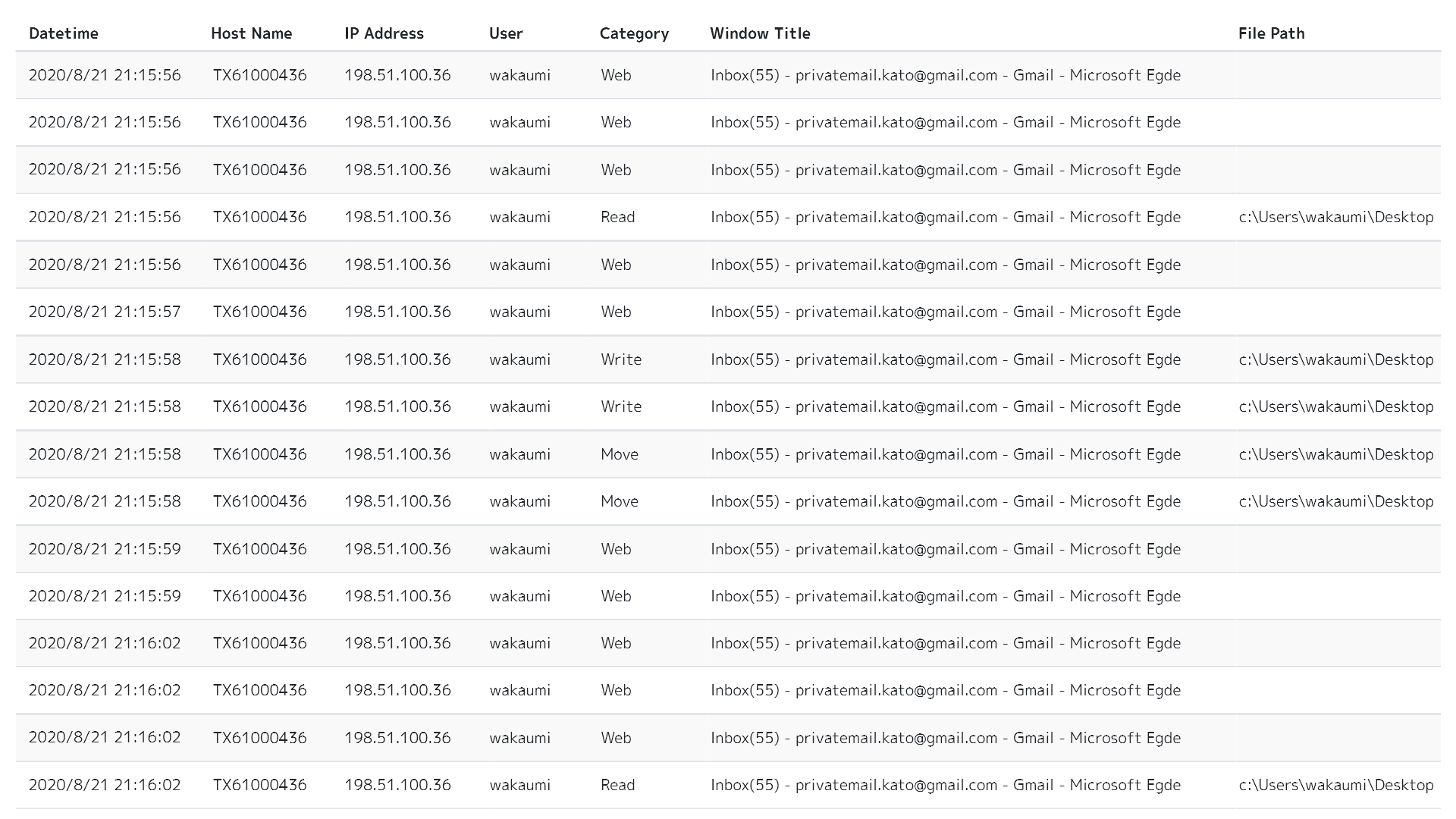The image size is (1456, 819).
Task: Click the Window Title column header
Action: point(760,33)
